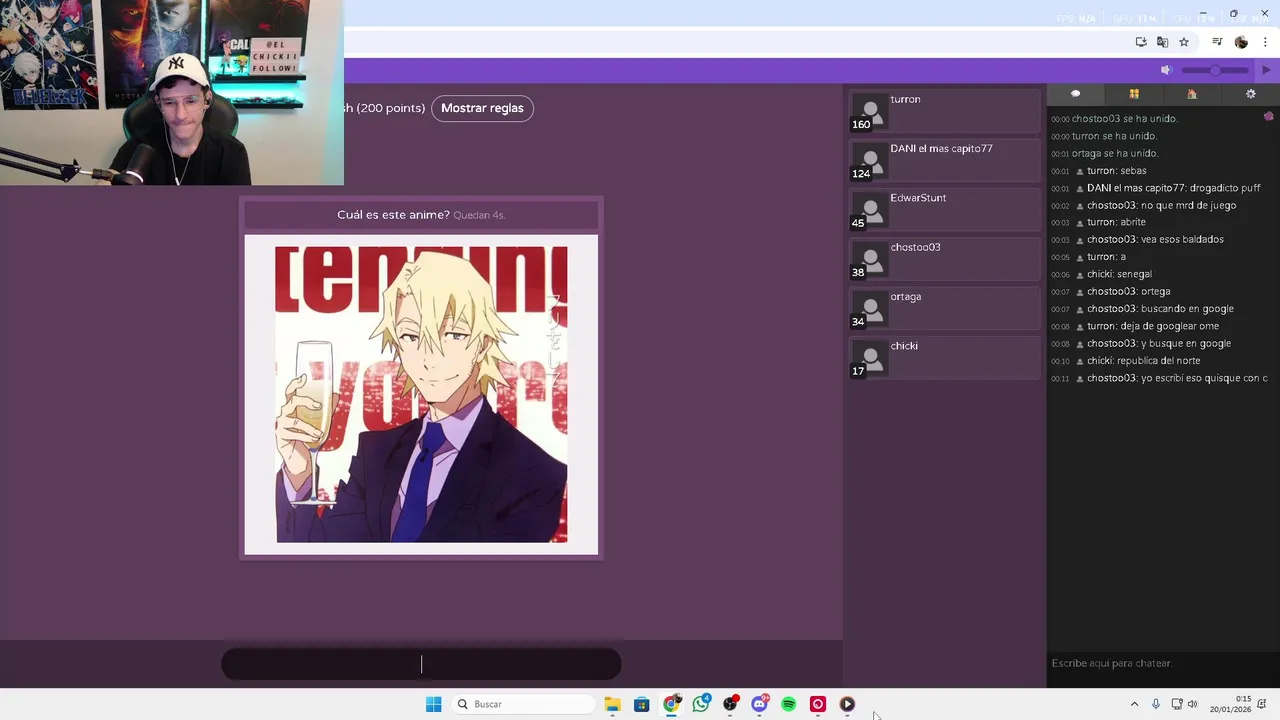Click Chrome's install app icon in address bar
This screenshot has height=720, width=1280.
(x=1141, y=42)
